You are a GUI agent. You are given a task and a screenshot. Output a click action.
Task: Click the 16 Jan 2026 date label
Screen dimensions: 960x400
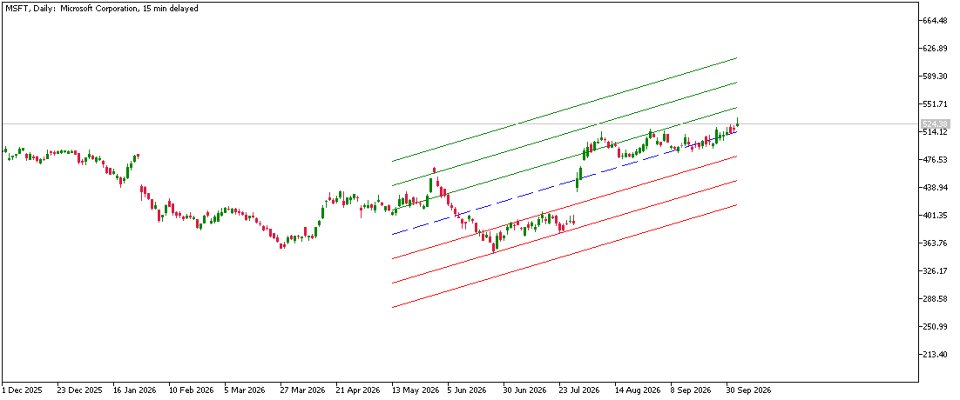(x=134, y=390)
